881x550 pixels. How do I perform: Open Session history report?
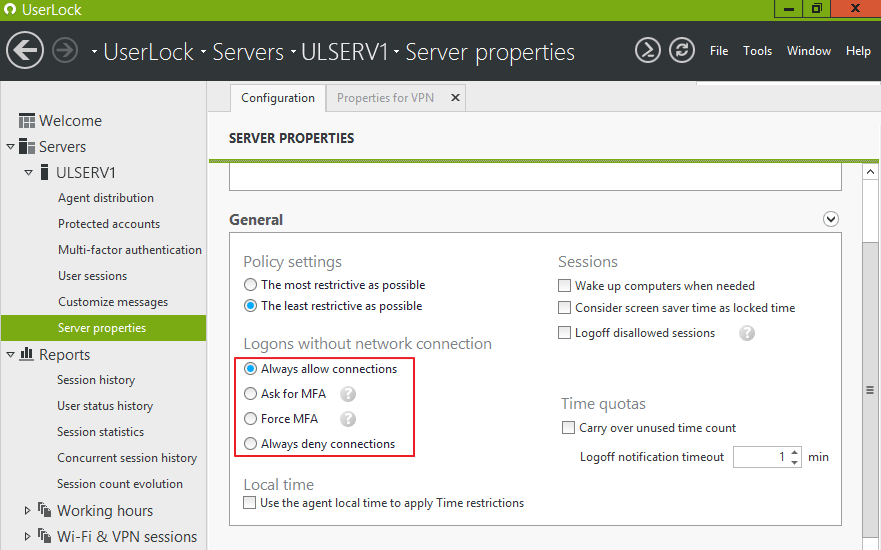point(96,380)
